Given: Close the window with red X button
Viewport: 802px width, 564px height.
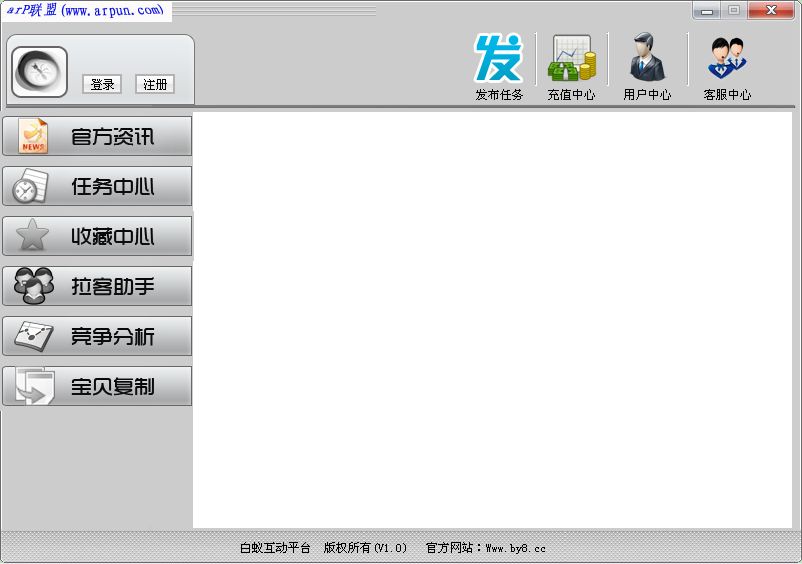Looking at the screenshot, I should 771,10.
